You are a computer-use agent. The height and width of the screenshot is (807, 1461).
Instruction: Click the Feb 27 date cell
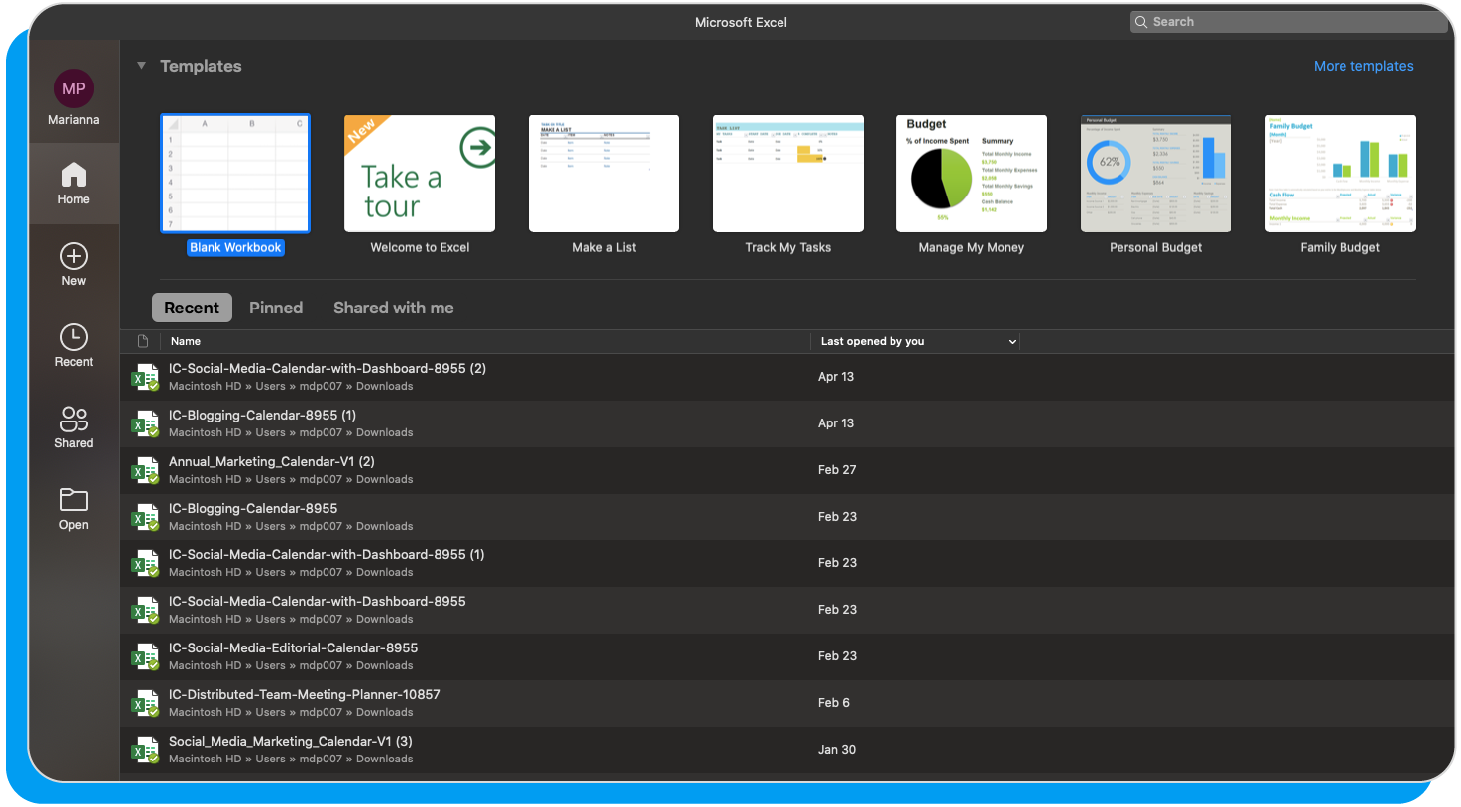coord(837,470)
